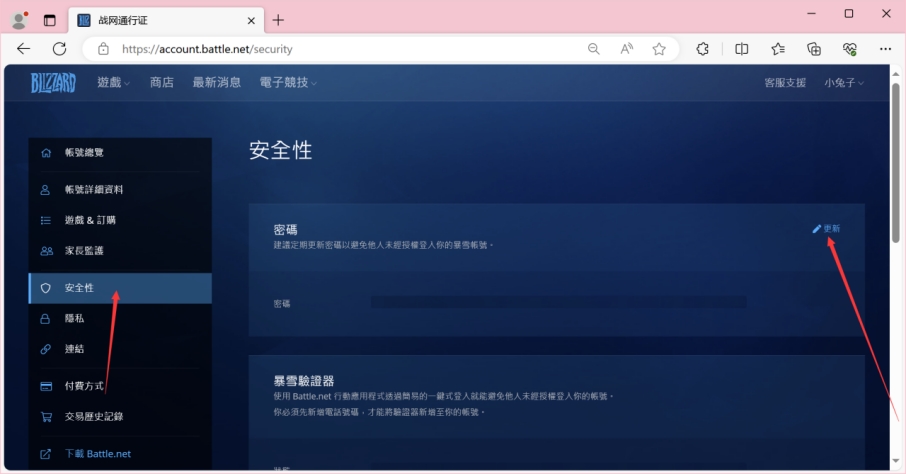The height and width of the screenshot is (474, 906).
Task: Open the 商店 nav item
Action: pyautogui.click(x=162, y=83)
